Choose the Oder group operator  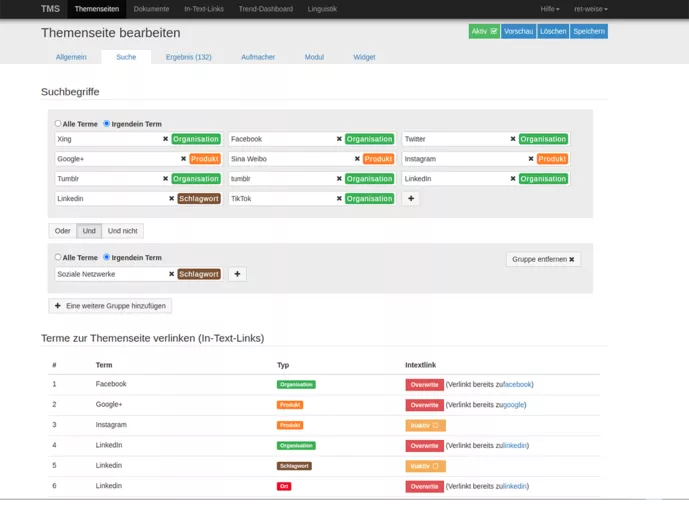coord(63,231)
